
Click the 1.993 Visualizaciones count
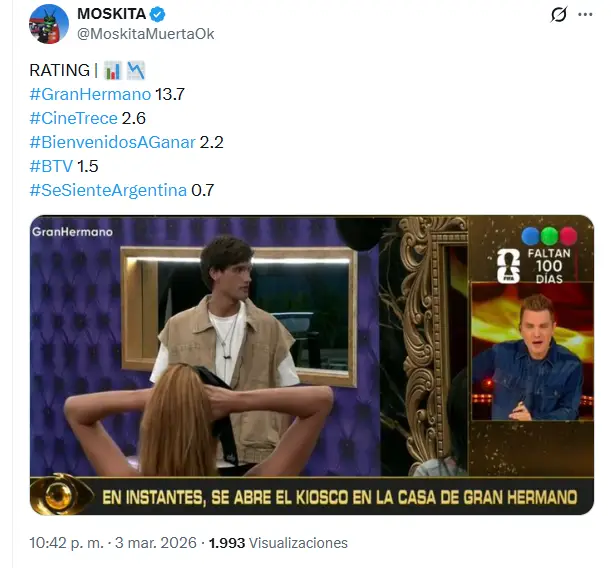click(278, 543)
